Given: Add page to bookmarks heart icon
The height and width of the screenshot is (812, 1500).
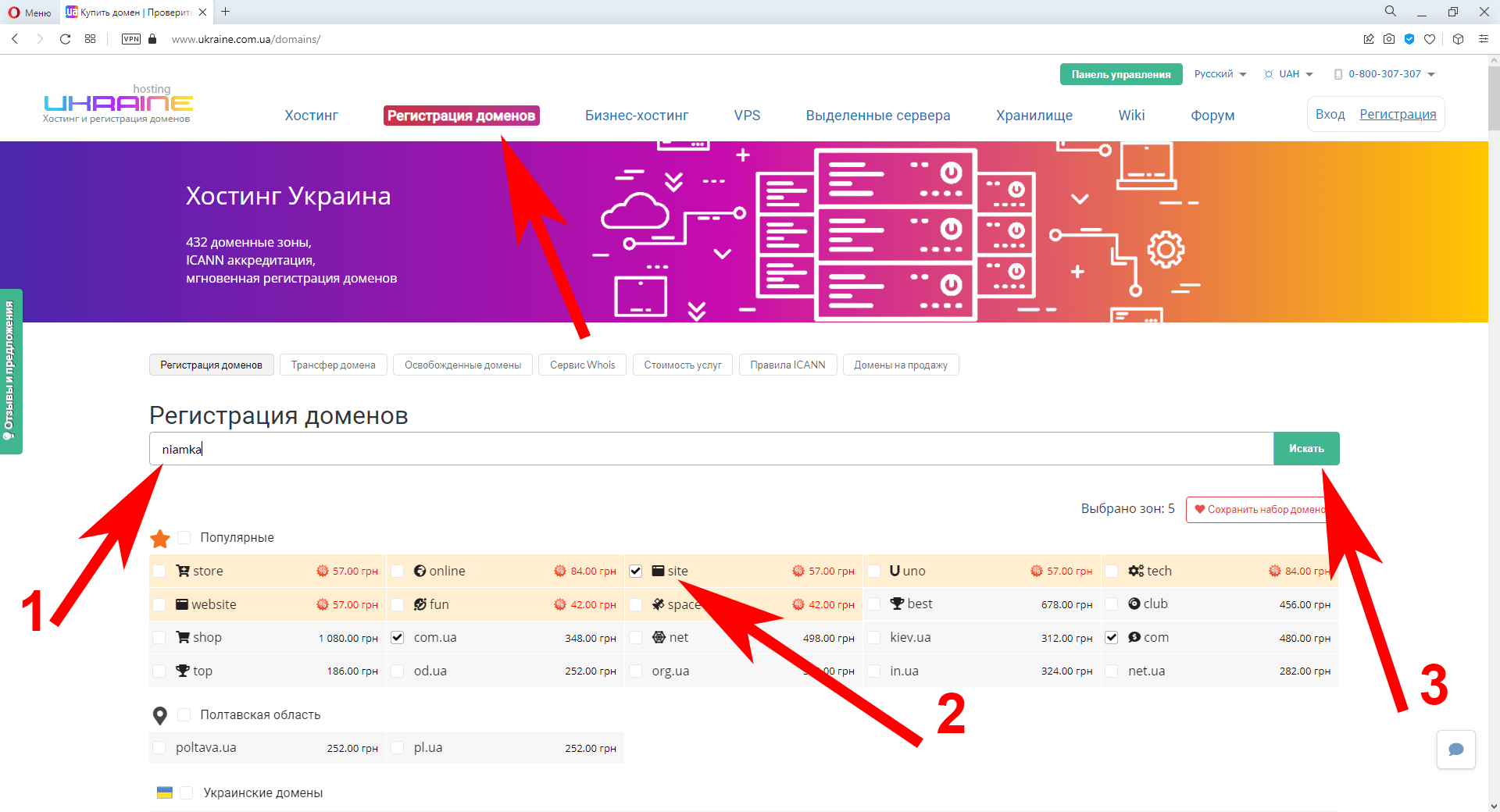Looking at the screenshot, I should 1430,39.
